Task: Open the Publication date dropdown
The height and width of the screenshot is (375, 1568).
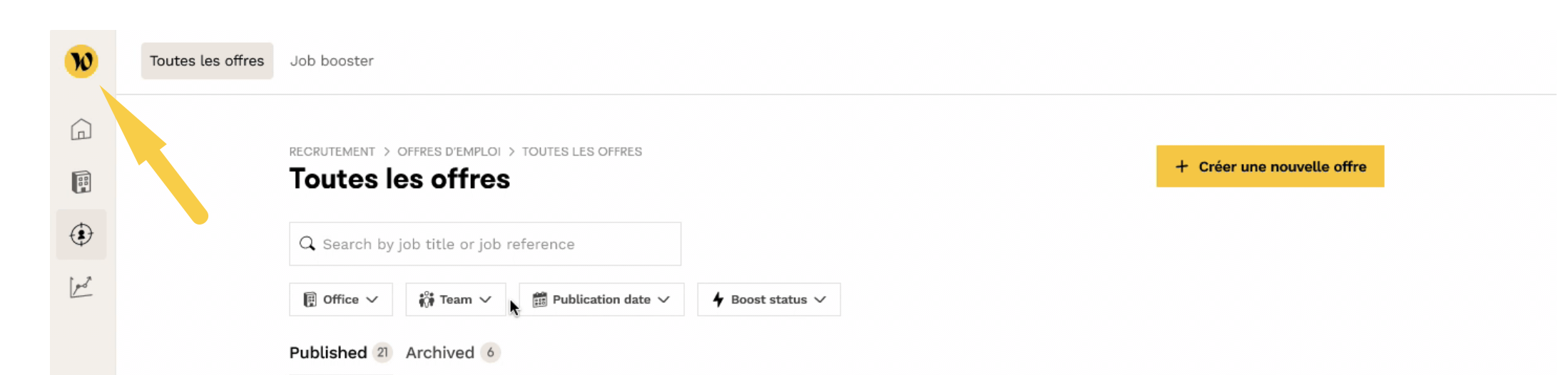Action: point(602,299)
